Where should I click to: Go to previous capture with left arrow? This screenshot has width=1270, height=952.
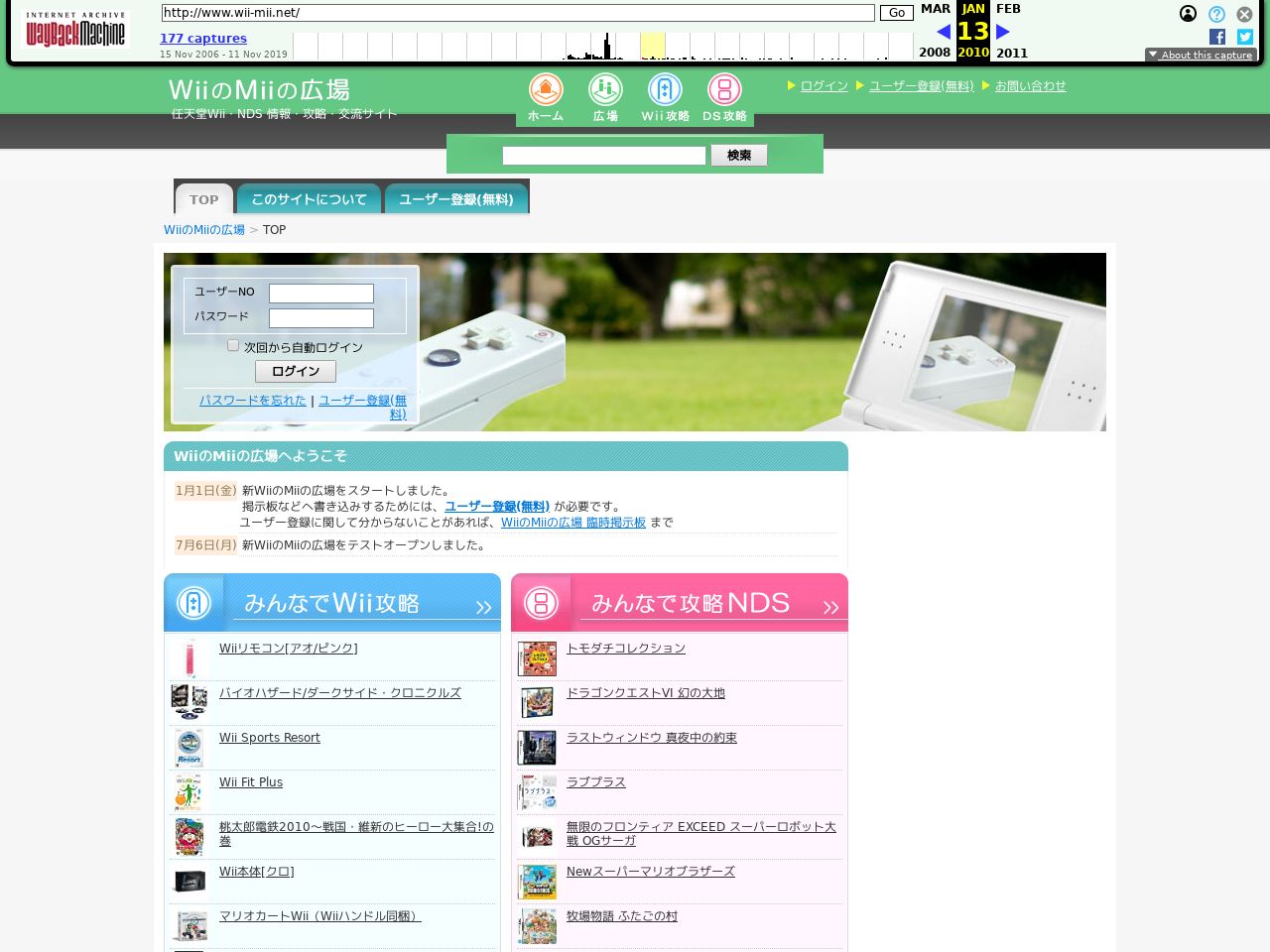click(x=943, y=32)
